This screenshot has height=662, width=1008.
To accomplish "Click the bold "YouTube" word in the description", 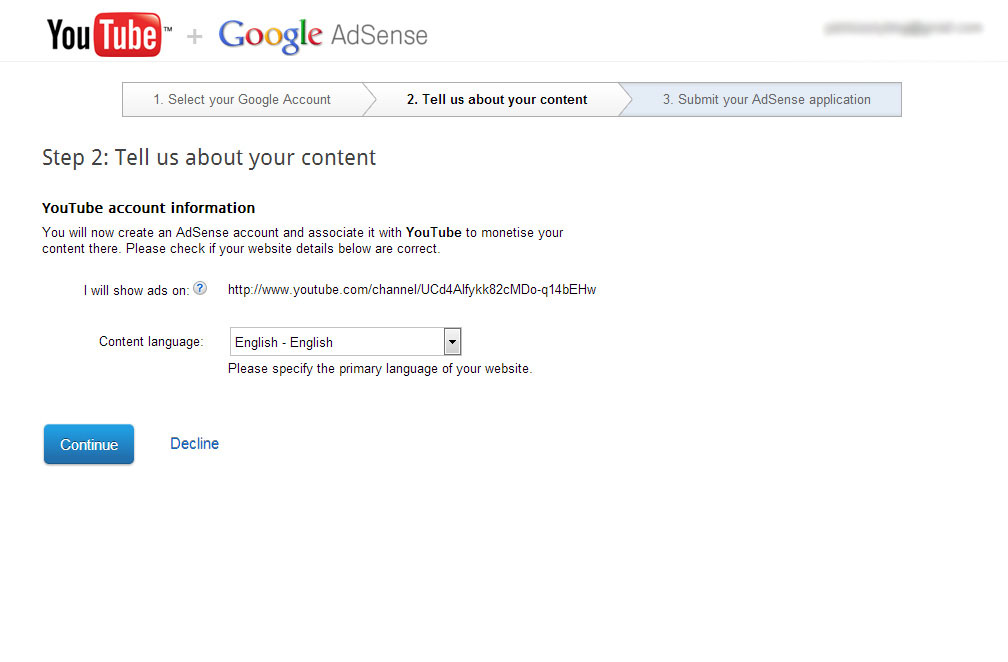I will (433, 233).
